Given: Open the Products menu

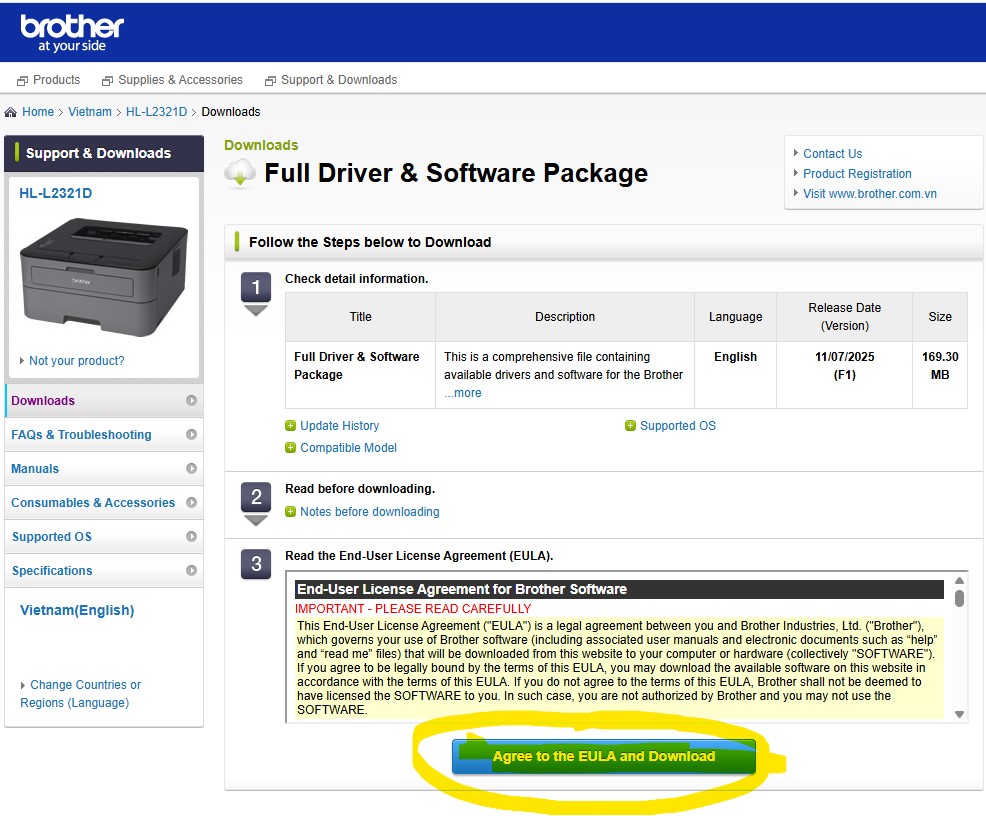Looking at the screenshot, I should tap(56, 80).
